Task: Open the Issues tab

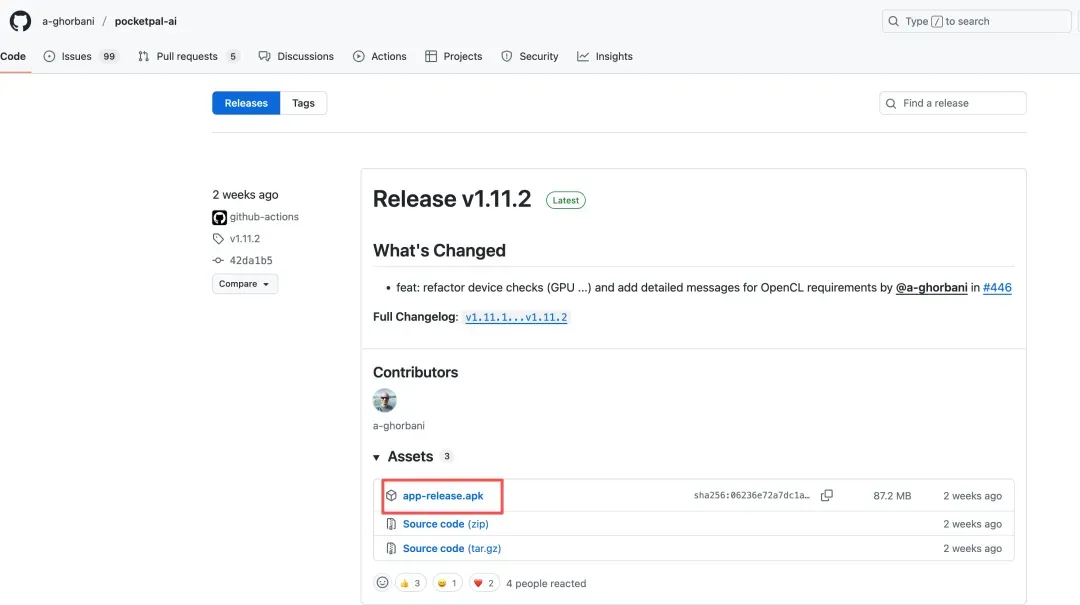Action: (x=77, y=57)
